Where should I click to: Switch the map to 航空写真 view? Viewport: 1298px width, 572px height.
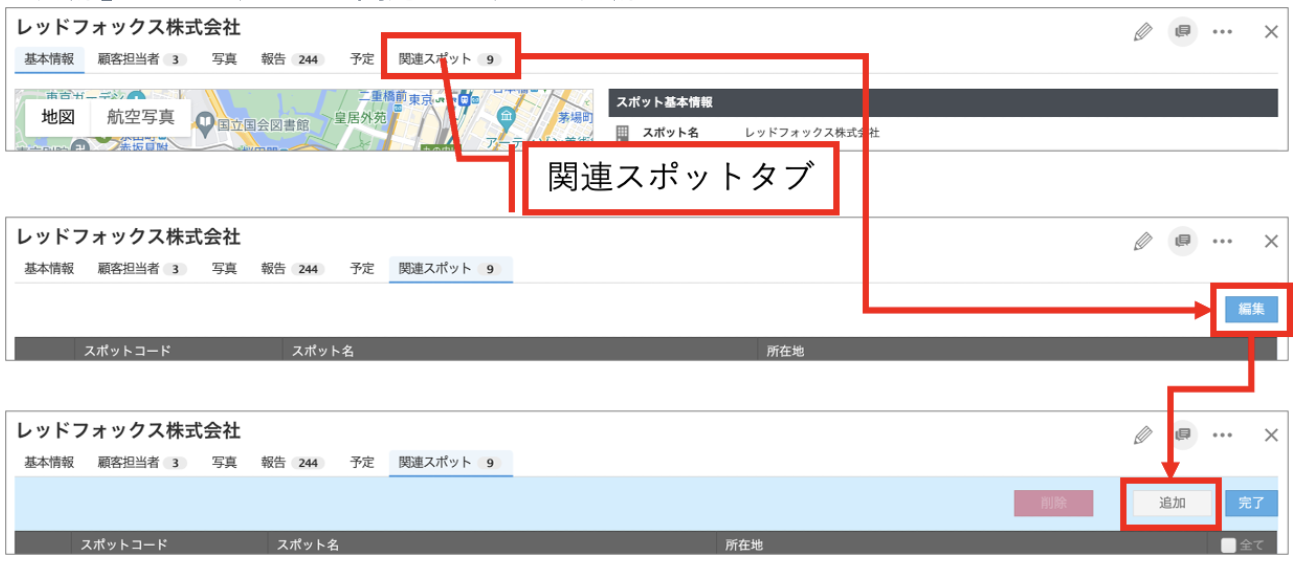tap(141, 117)
